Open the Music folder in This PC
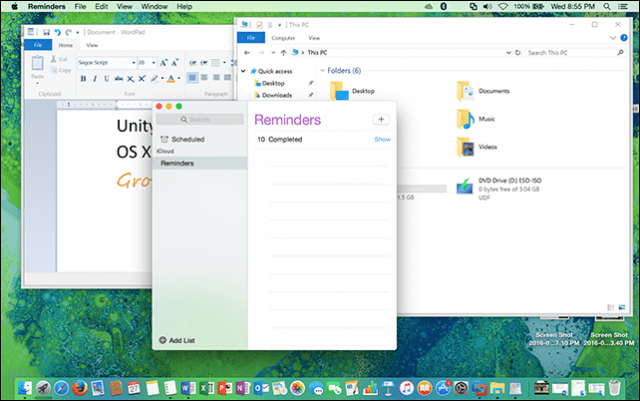640x401 pixels. coord(476,119)
